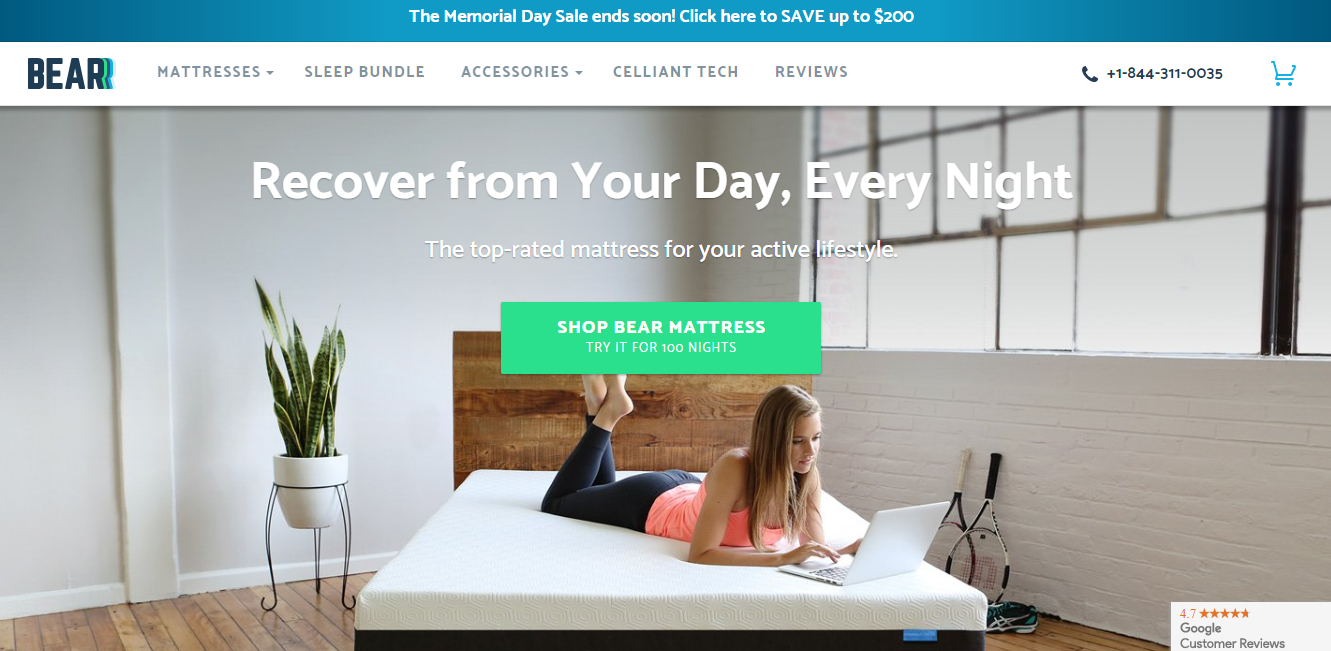Navigate to Celliant Tech

[x=676, y=72]
